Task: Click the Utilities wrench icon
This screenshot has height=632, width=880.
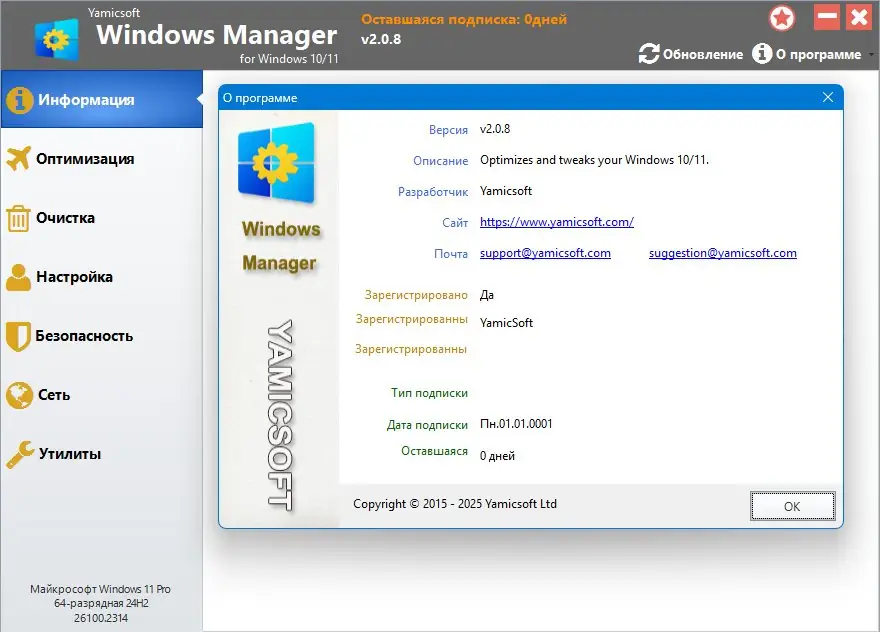Action: (20, 454)
